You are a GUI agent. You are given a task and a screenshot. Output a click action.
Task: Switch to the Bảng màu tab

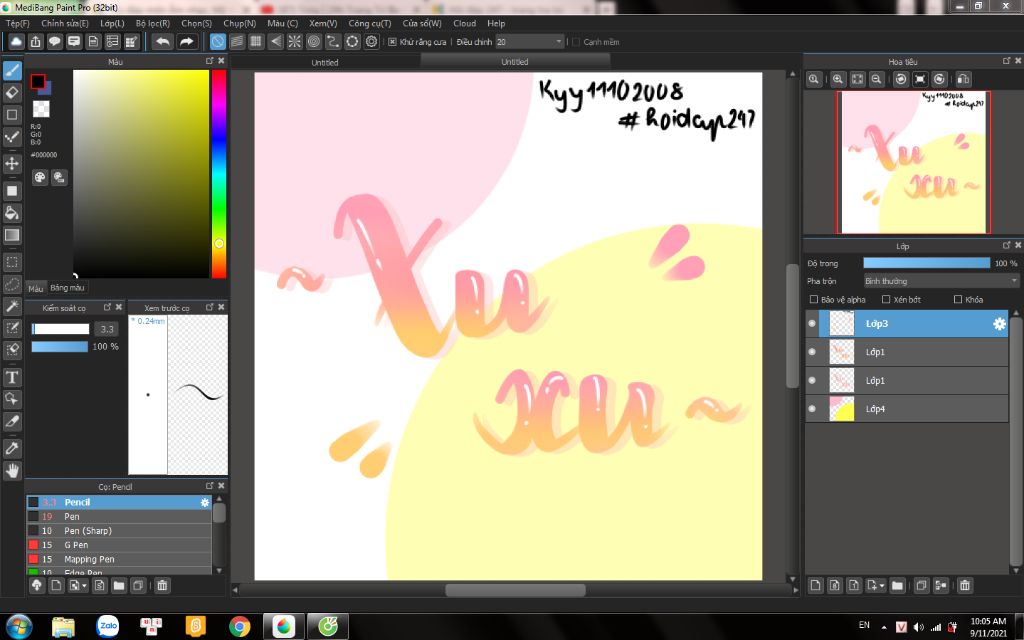[67, 288]
